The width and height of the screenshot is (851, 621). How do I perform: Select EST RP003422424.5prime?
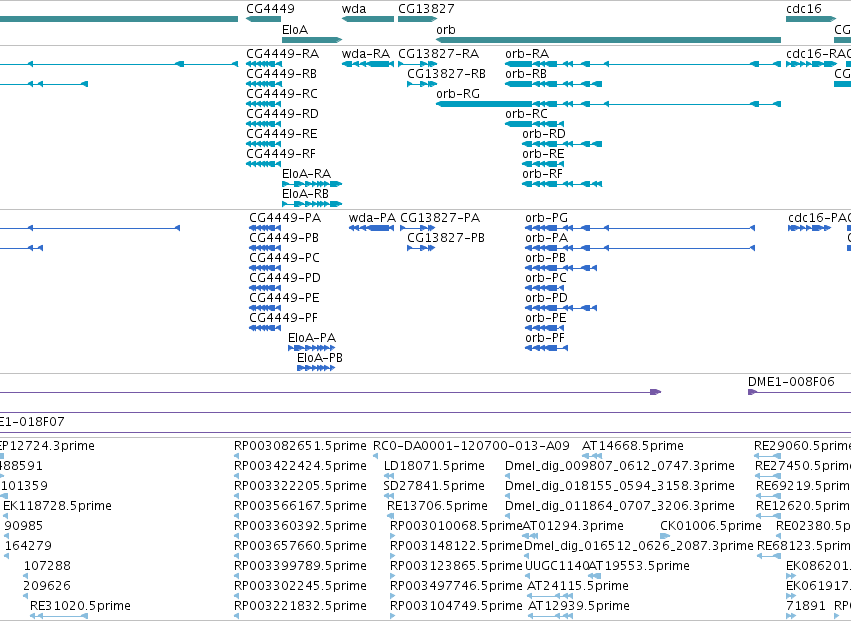tap(300, 466)
